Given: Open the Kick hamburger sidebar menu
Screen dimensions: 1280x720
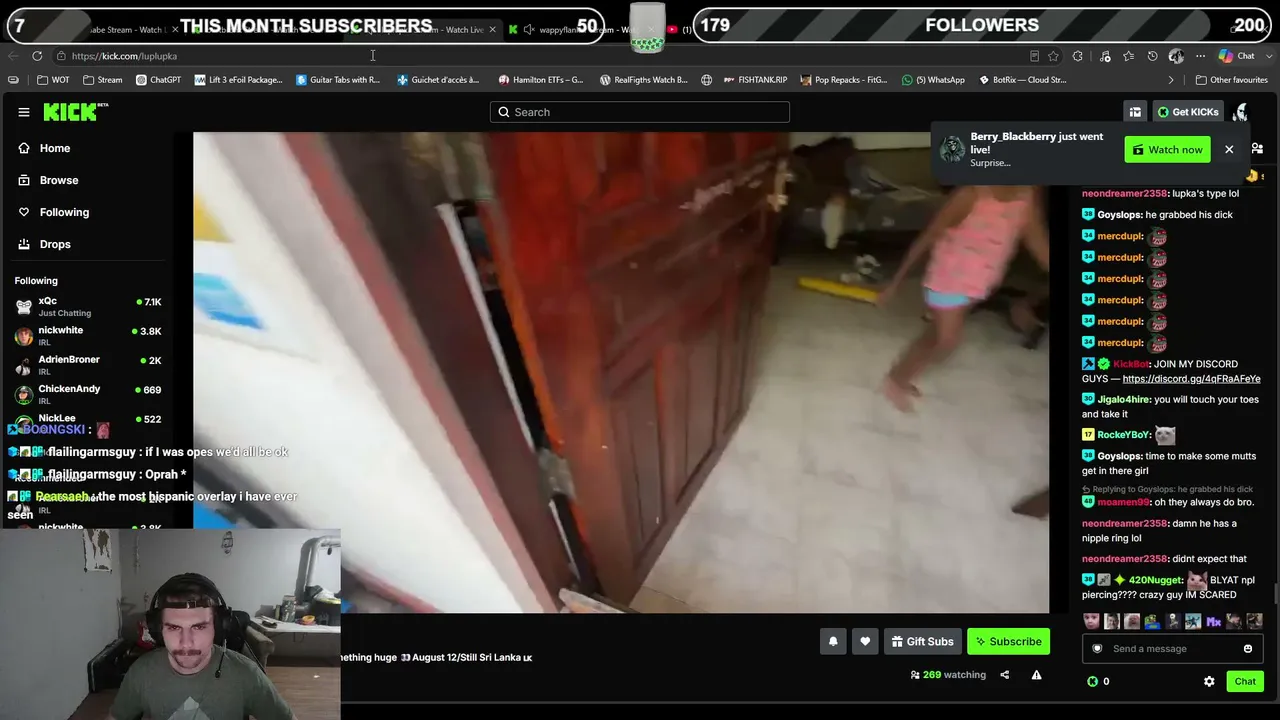Looking at the screenshot, I should coord(24,112).
